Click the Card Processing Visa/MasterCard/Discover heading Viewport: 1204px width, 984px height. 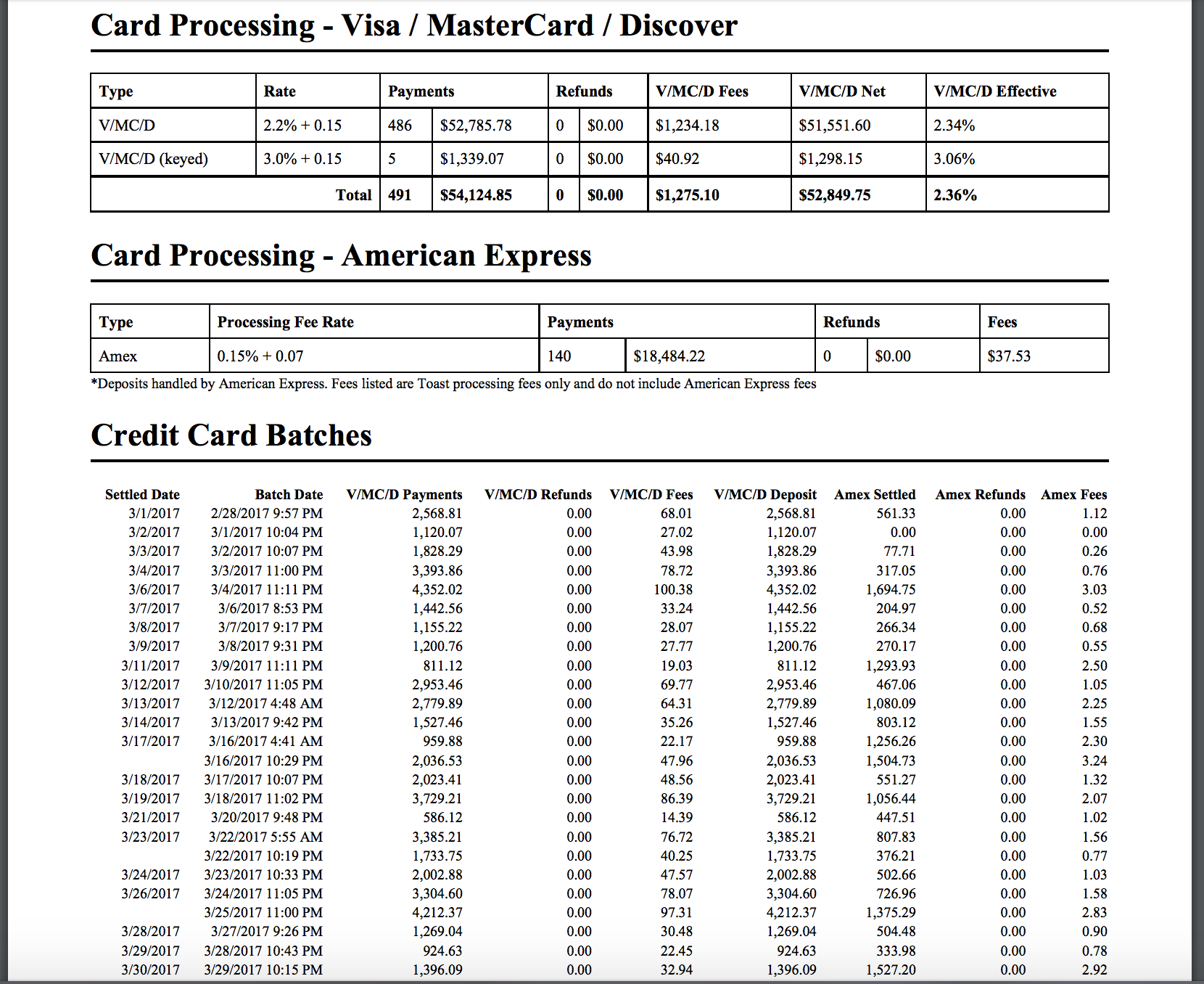click(x=413, y=25)
